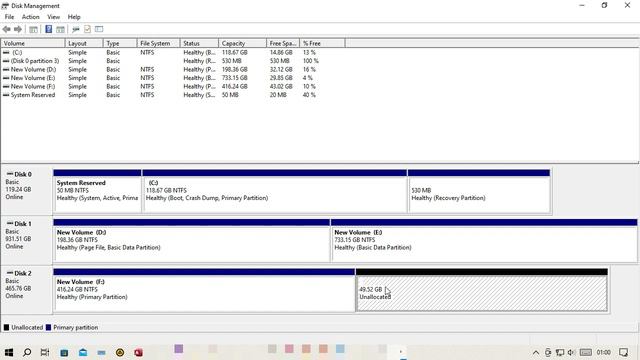
Task: Click the 01:00 taskbar clock
Action: 603,352
